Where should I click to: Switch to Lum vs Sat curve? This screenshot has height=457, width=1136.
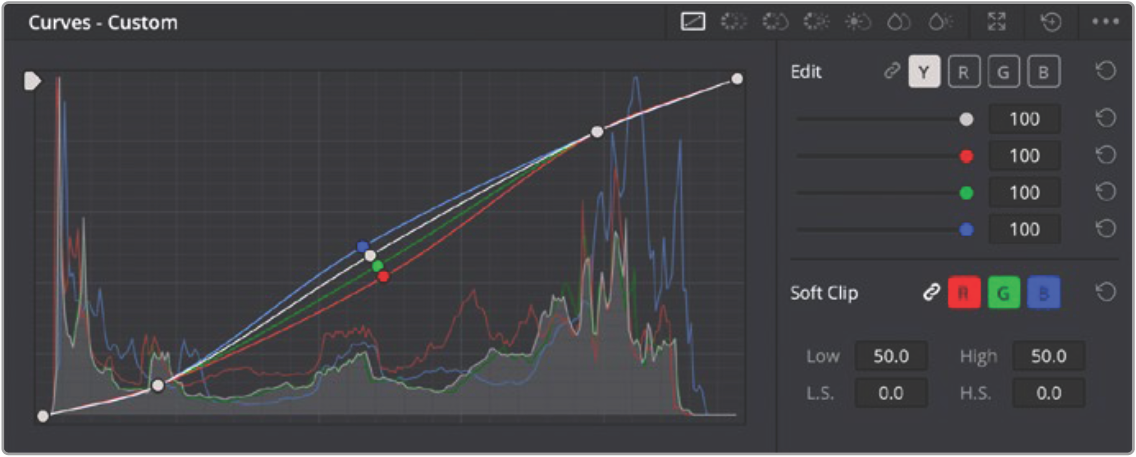(857, 21)
